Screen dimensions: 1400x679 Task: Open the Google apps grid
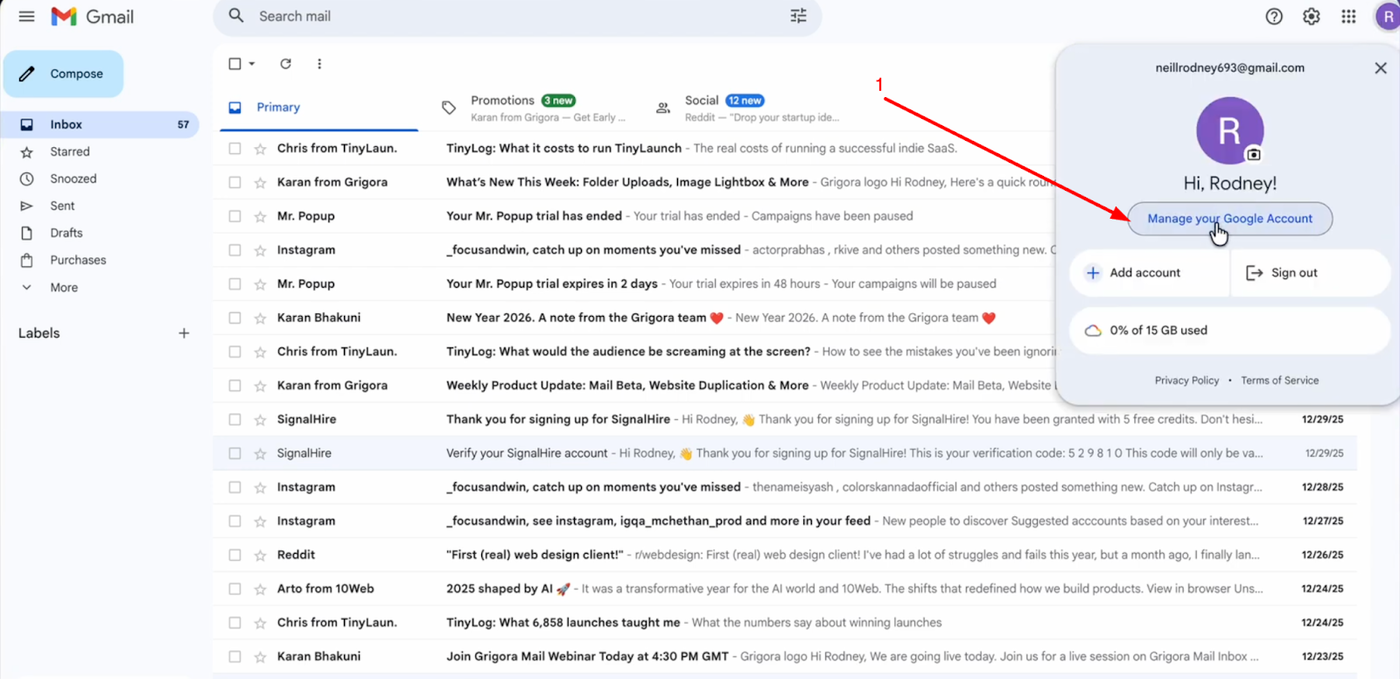(1348, 17)
